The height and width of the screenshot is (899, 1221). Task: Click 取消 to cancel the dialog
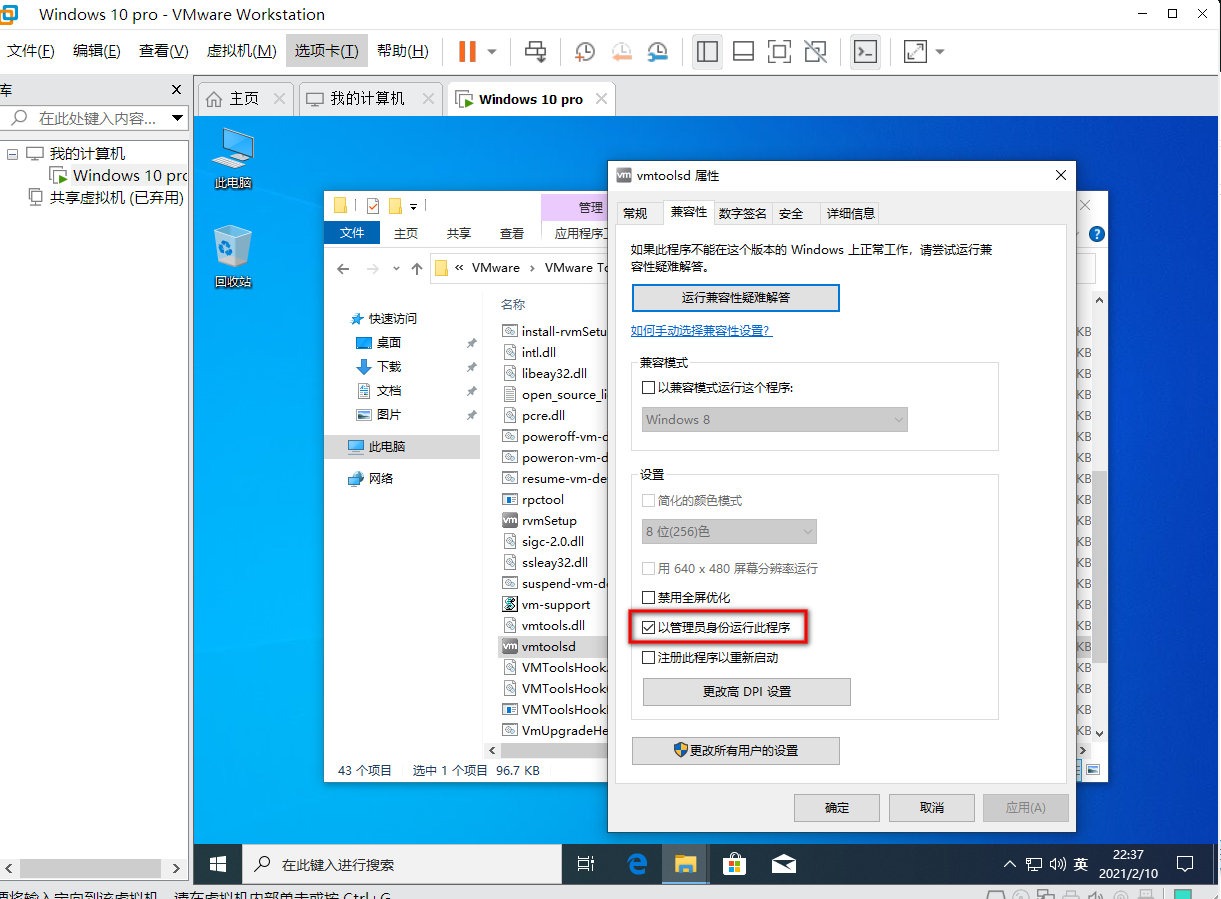click(931, 808)
